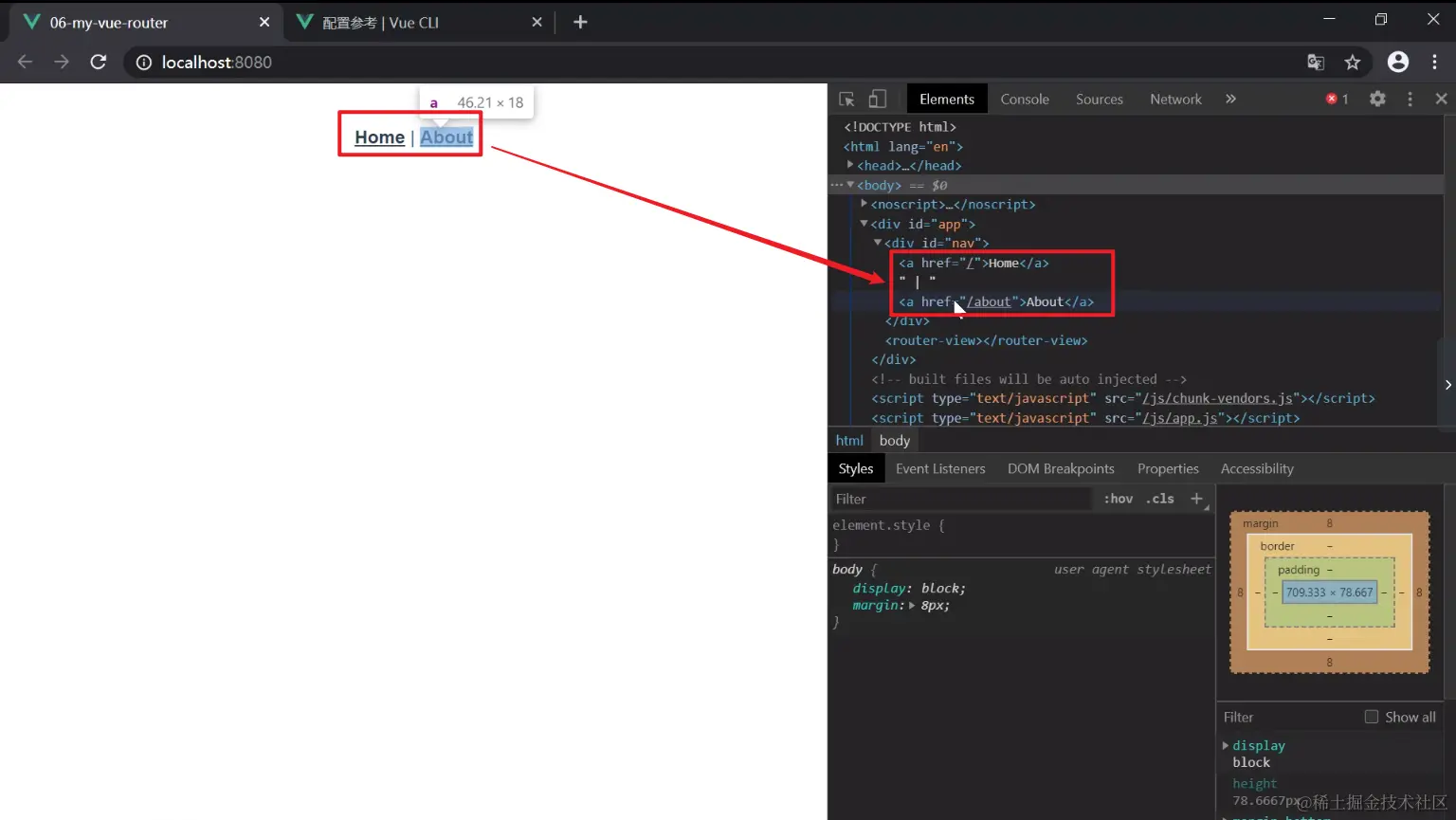The width and height of the screenshot is (1456, 820).
Task: Expand the noscript element node
Action: pyautogui.click(x=864, y=204)
